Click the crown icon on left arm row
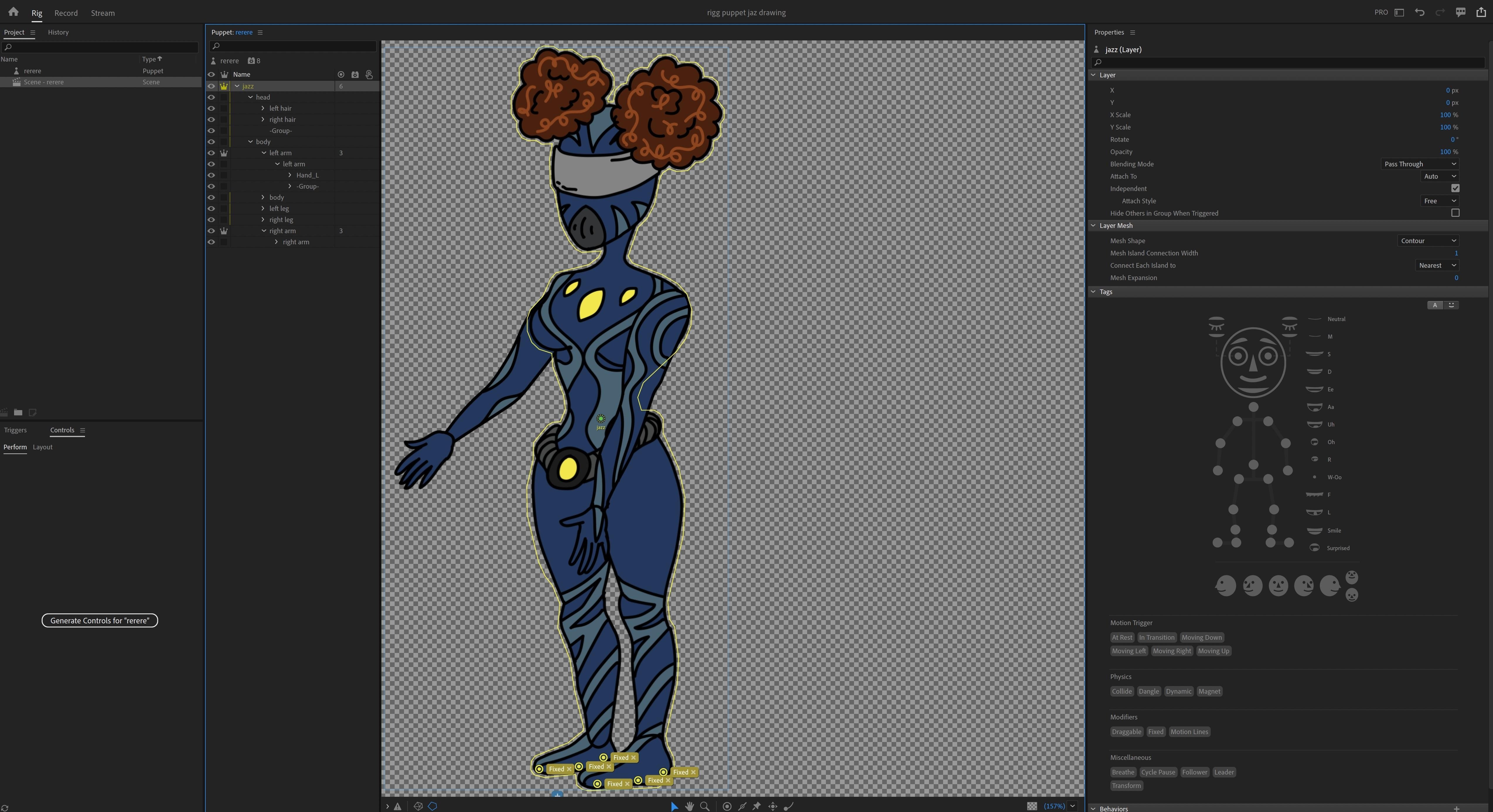Image resolution: width=1493 pixels, height=812 pixels. [x=224, y=153]
